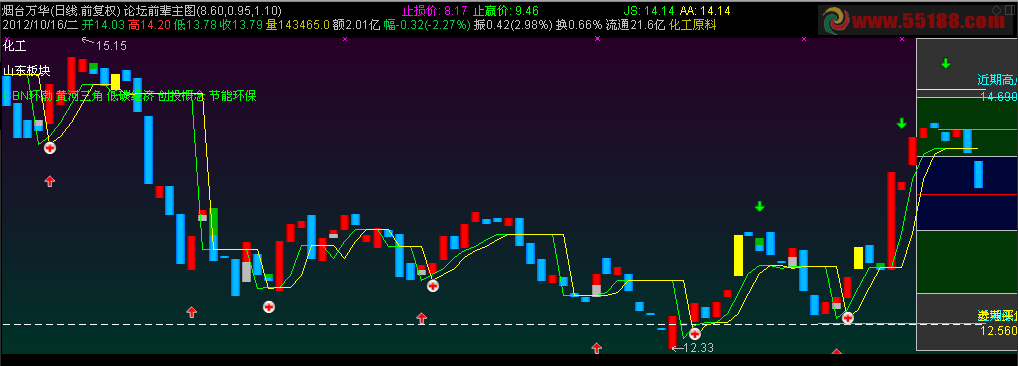This screenshot has width=1018, height=366.
Task: Click green down arrow in the right price panel
Action: pyautogui.click(x=946, y=64)
